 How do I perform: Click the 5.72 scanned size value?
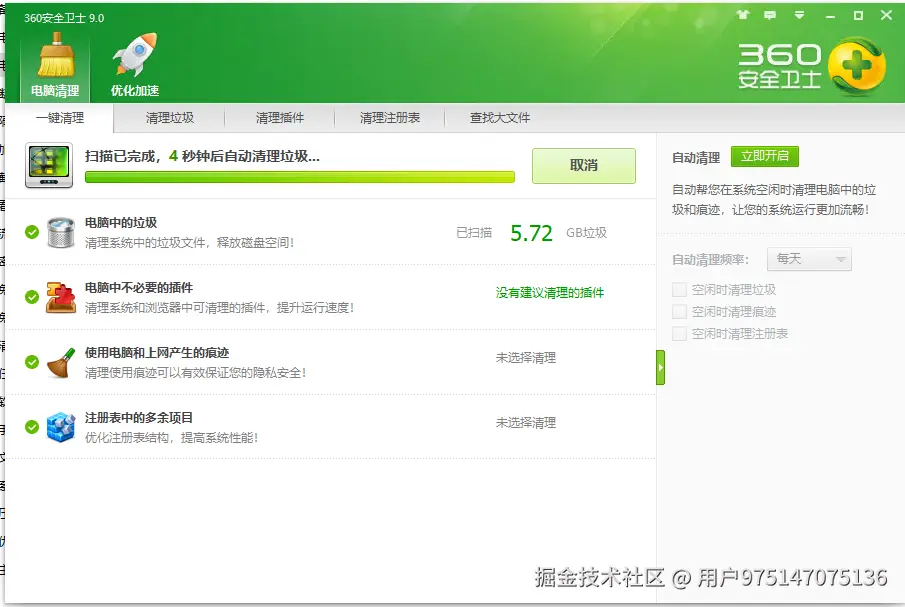(532, 233)
